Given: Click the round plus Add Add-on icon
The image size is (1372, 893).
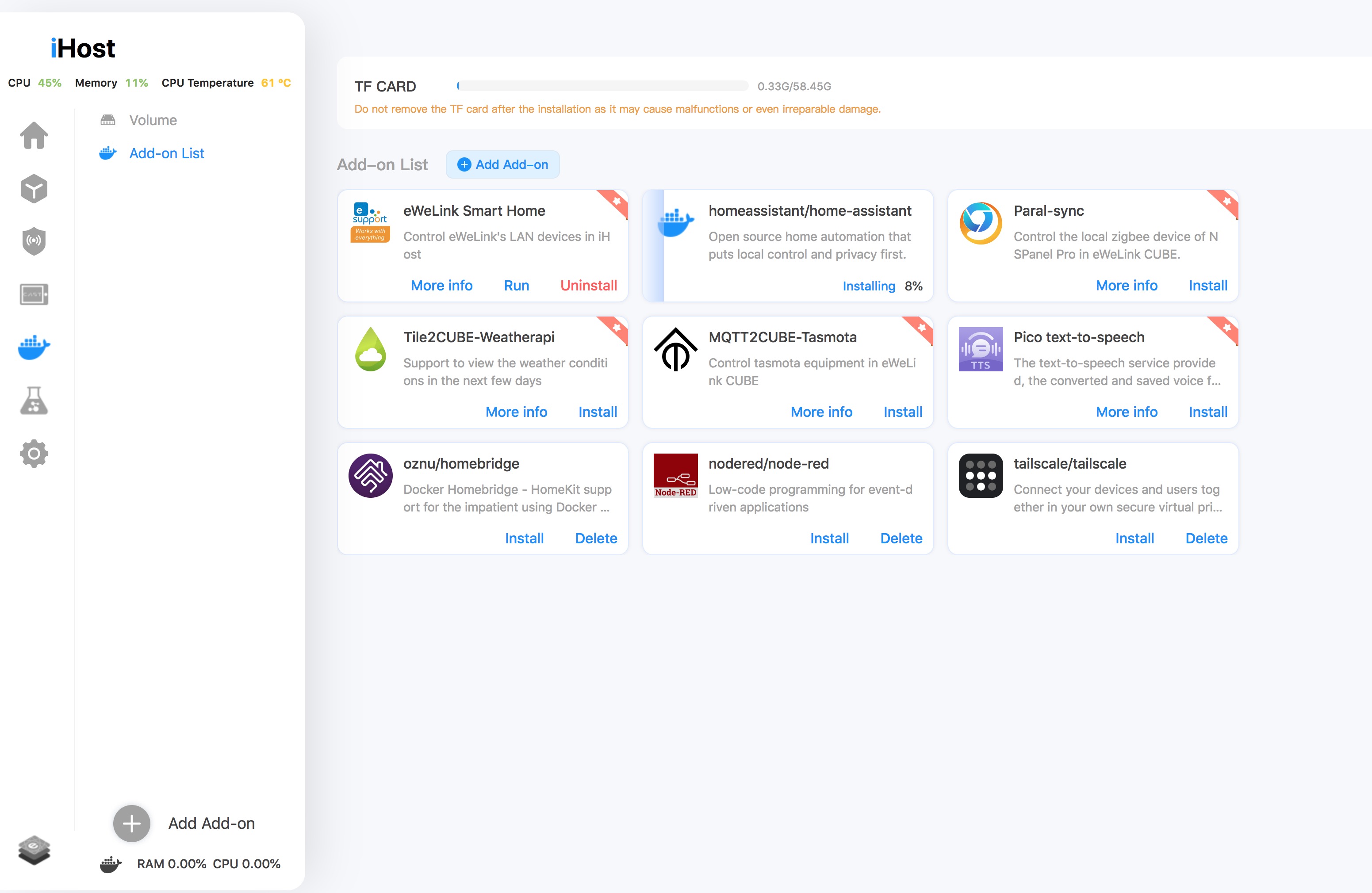Looking at the screenshot, I should [131, 823].
